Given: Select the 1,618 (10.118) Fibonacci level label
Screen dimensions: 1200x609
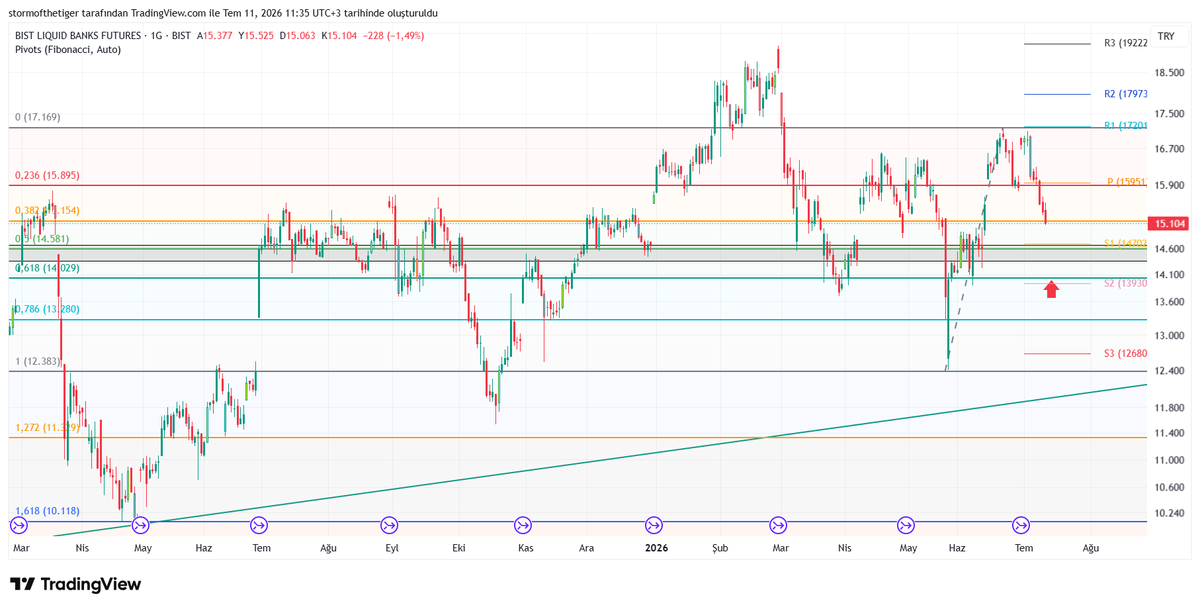Looking at the screenshot, I should (47, 511).
